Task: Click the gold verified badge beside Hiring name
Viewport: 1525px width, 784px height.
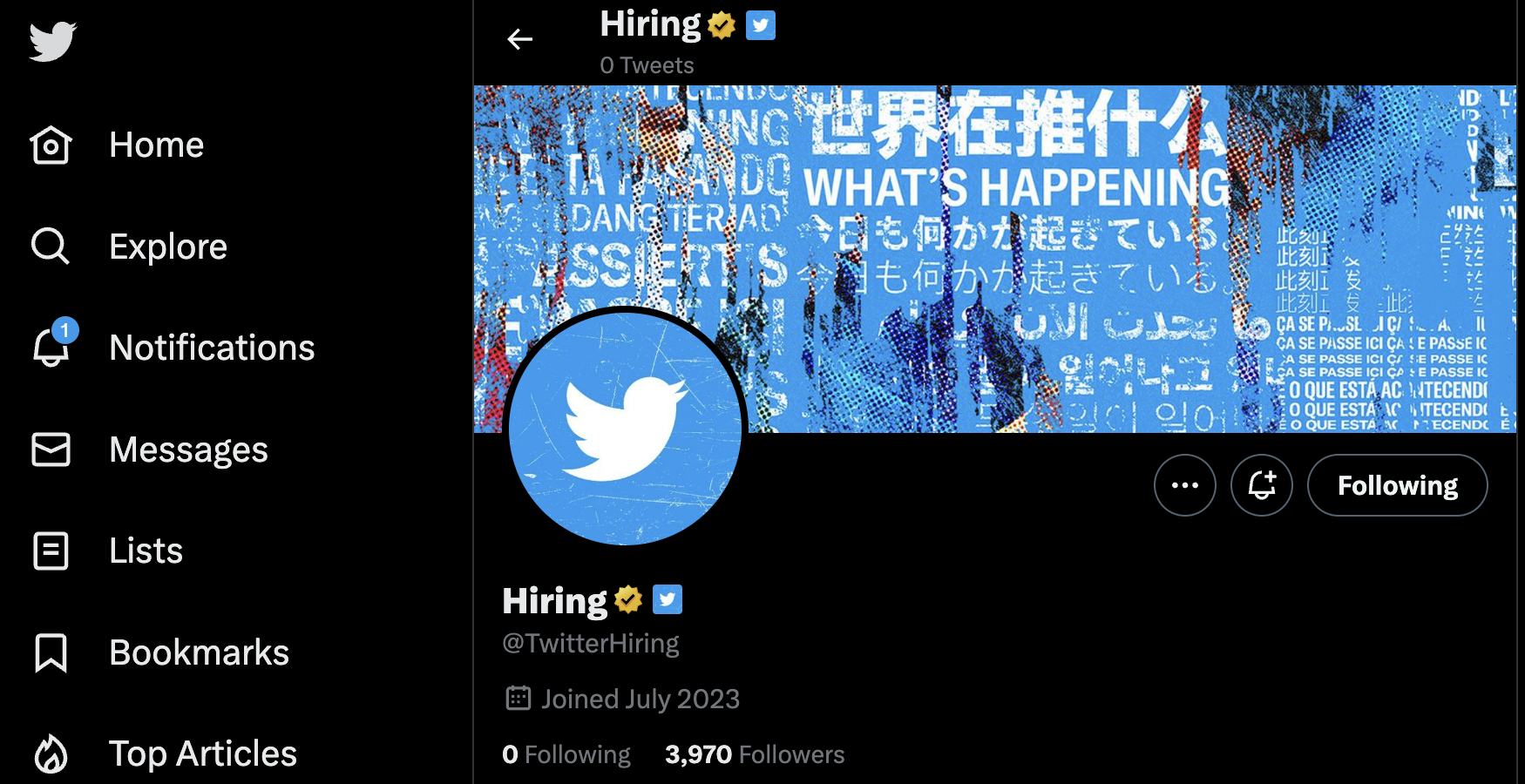Action: pos(627,599)
